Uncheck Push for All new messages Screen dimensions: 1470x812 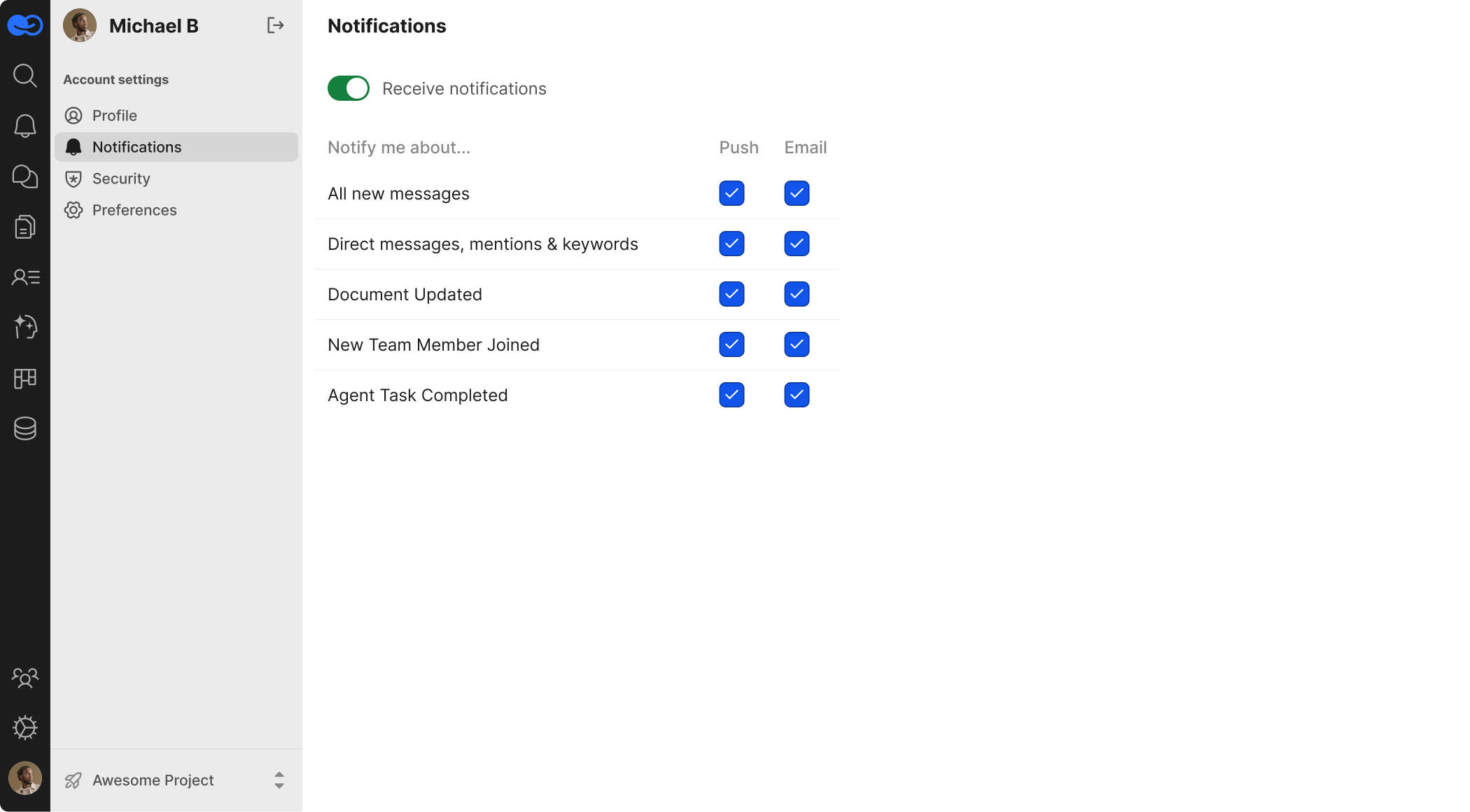[x=731, y=193]
